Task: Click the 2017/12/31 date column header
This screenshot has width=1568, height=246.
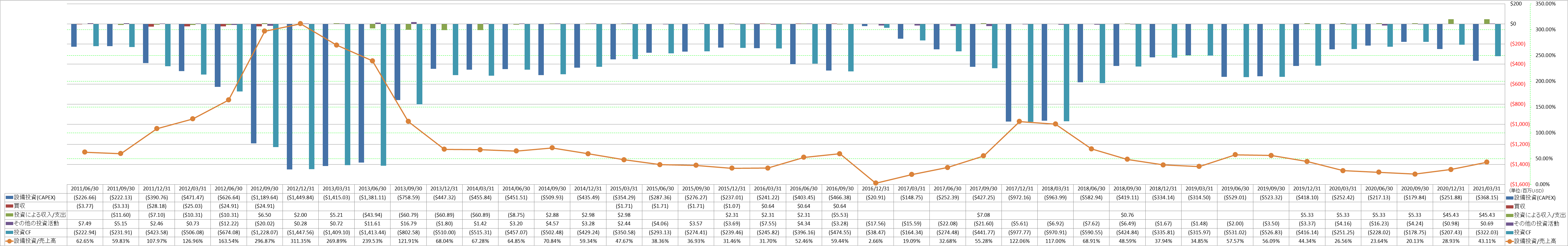Action: [x=1019, y=189]
